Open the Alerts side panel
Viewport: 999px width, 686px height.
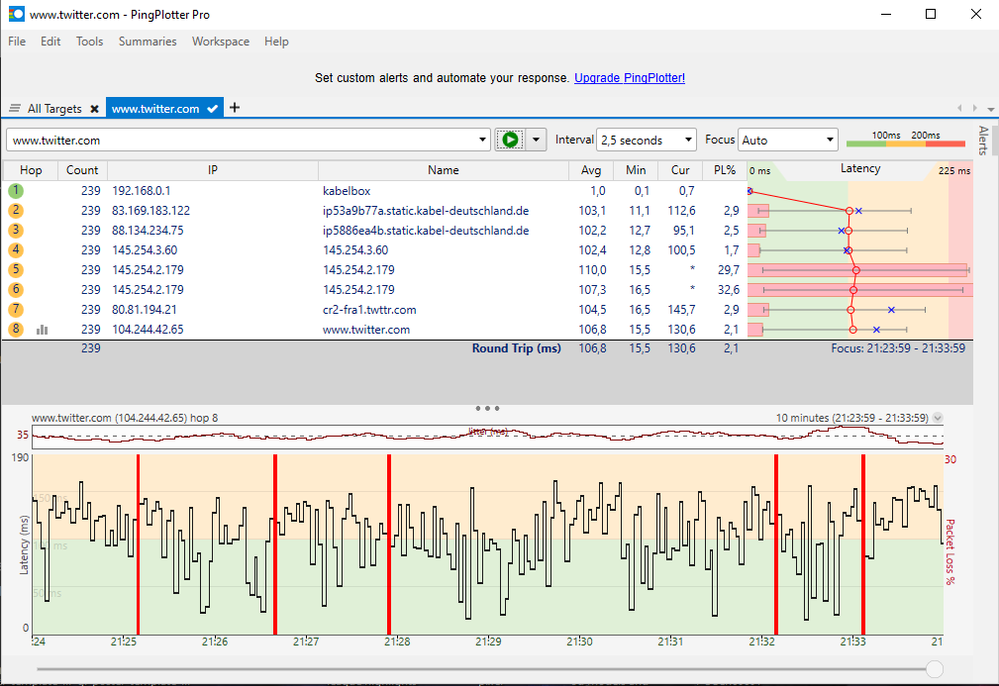[983, 141]
